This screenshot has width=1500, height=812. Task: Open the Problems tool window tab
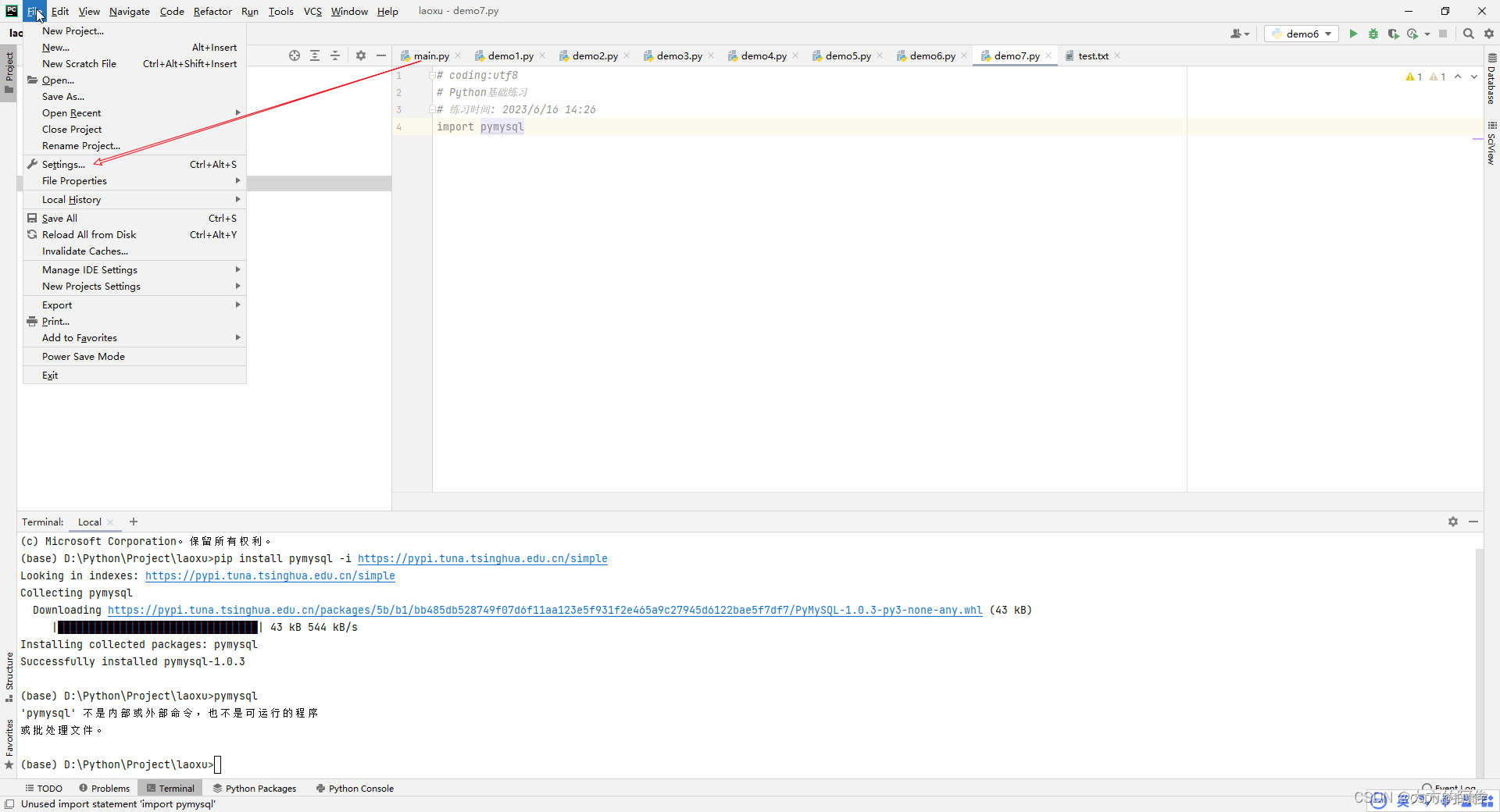[x=105, y=789]
